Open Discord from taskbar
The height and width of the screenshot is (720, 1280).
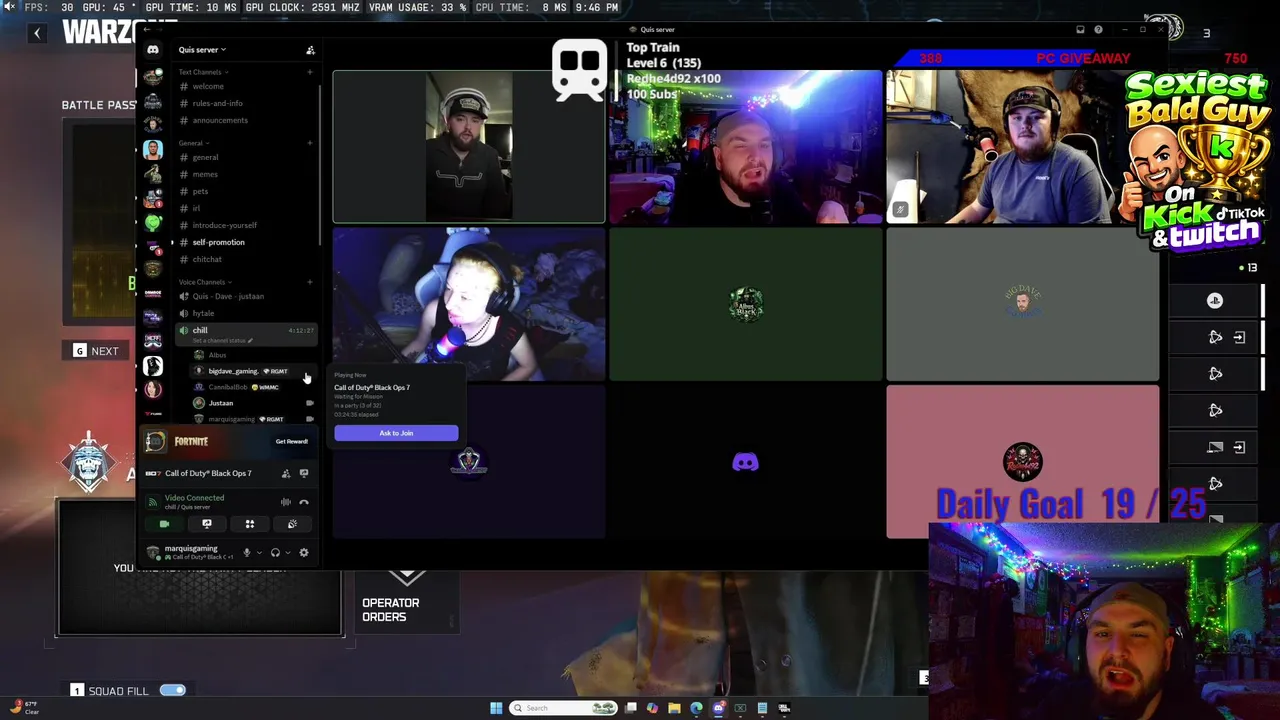(x=719, y=708)
